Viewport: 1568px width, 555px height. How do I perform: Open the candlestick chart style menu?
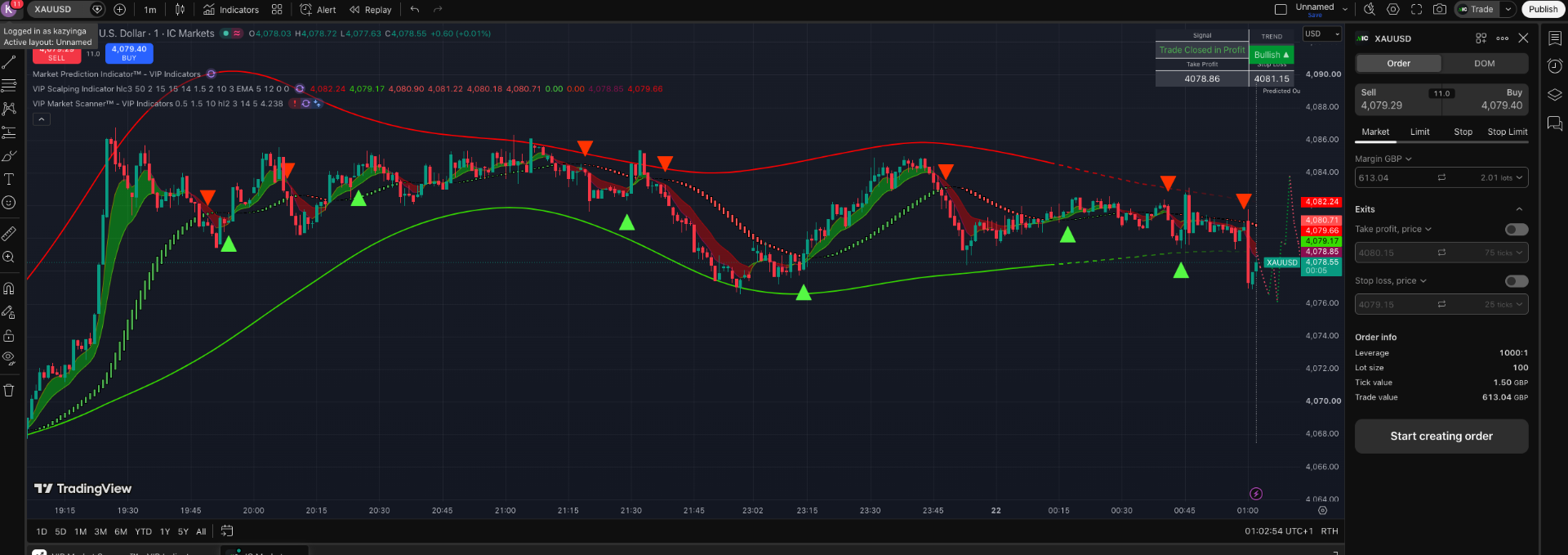point(180,10)
